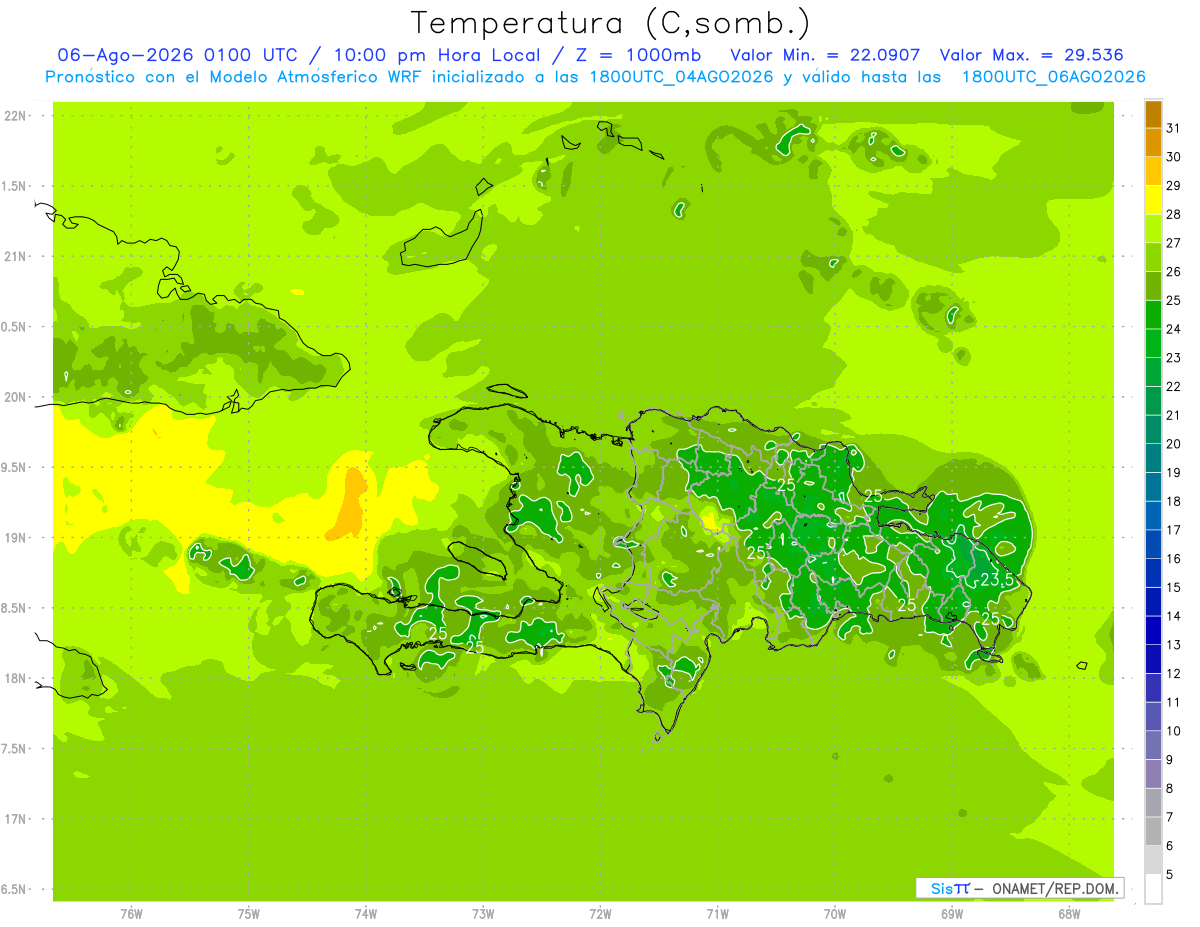Click the color bar value '20'
This screenshot has height=927, width=1200.
1173,444
